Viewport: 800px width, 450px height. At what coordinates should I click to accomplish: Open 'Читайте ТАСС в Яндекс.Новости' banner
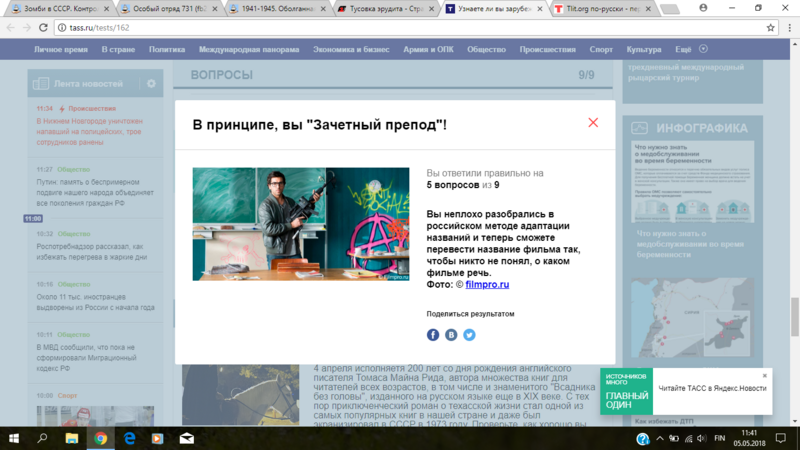(712, 388)
